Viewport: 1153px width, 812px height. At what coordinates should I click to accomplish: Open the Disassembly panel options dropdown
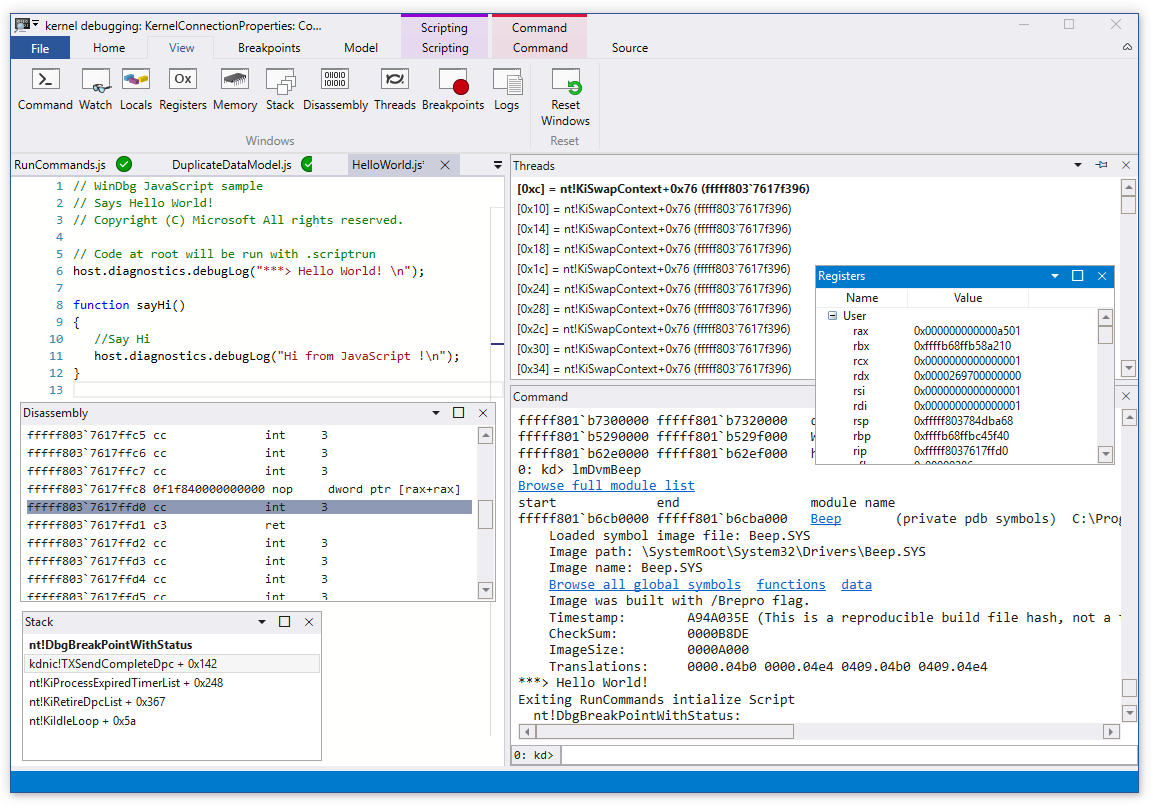tap(436, 413)
